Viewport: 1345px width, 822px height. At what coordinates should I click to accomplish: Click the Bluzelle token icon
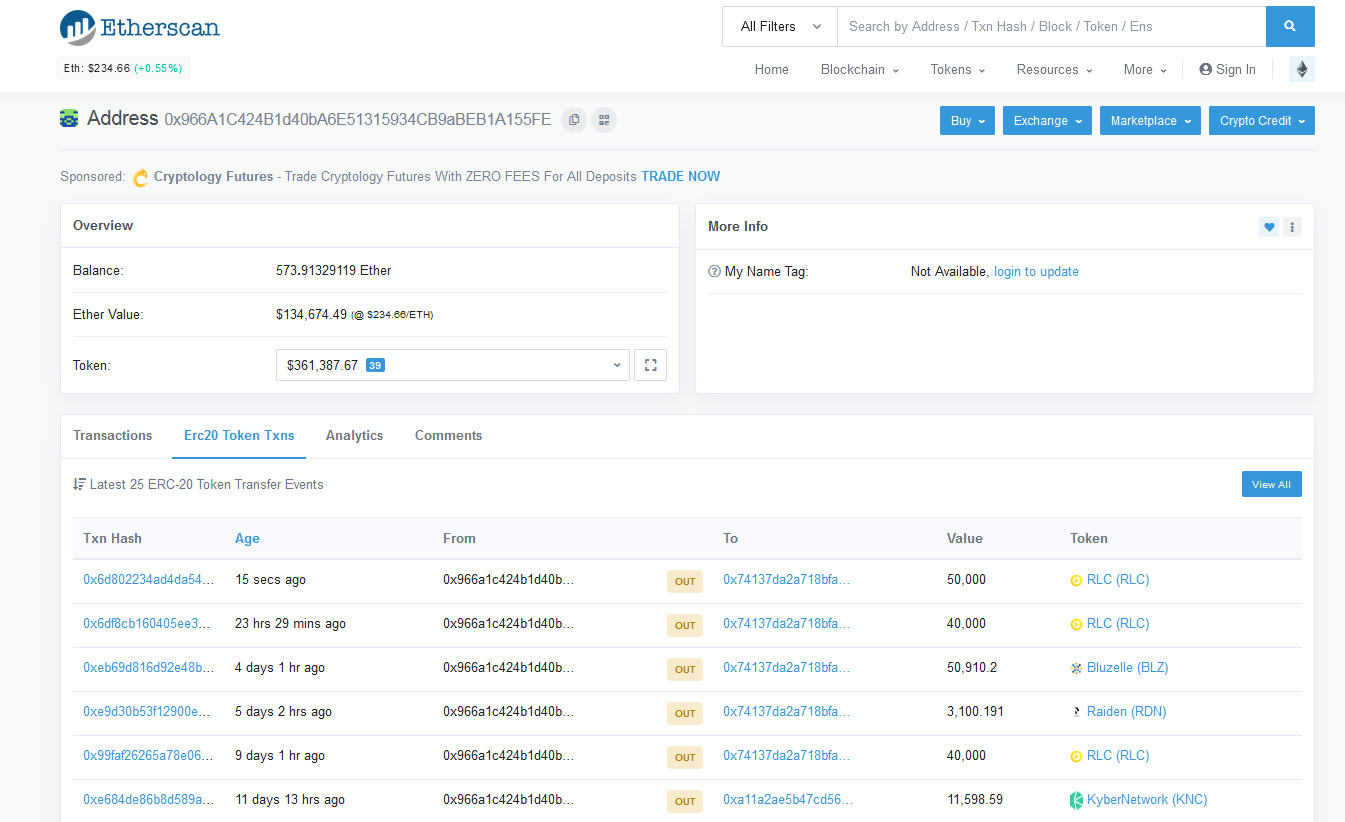(1077, 668)
